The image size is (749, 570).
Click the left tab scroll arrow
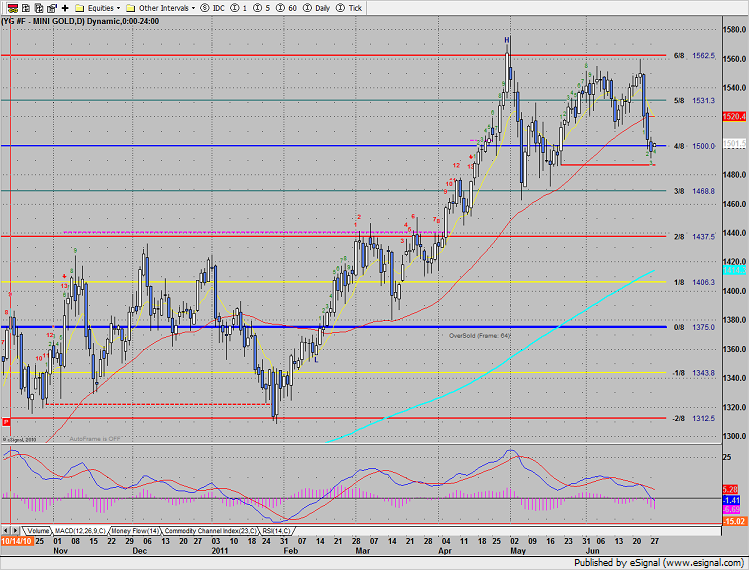tap(6, 531)
